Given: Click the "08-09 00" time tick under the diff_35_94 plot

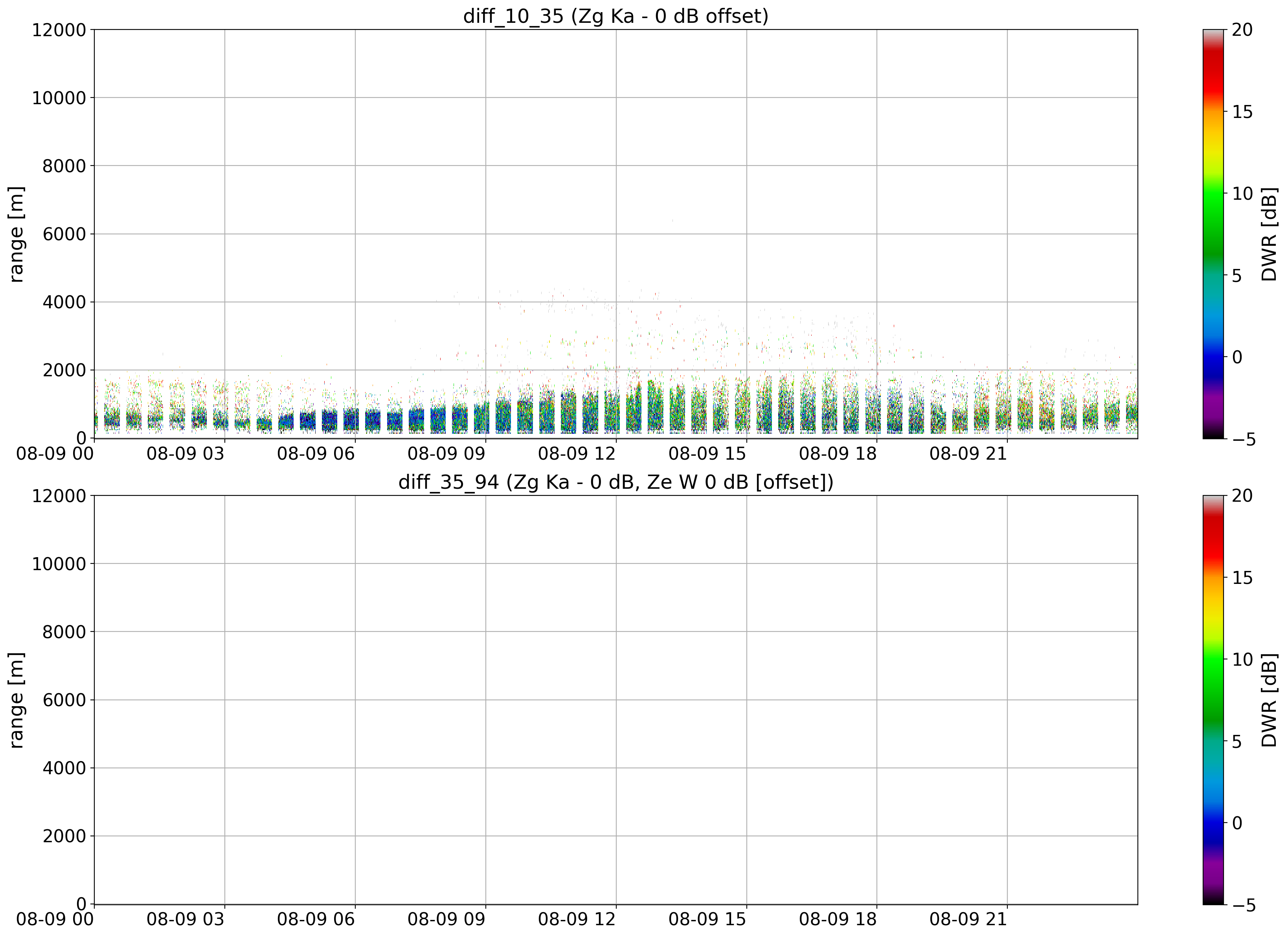Looking at the screenshot, I should tap(55, 919).
